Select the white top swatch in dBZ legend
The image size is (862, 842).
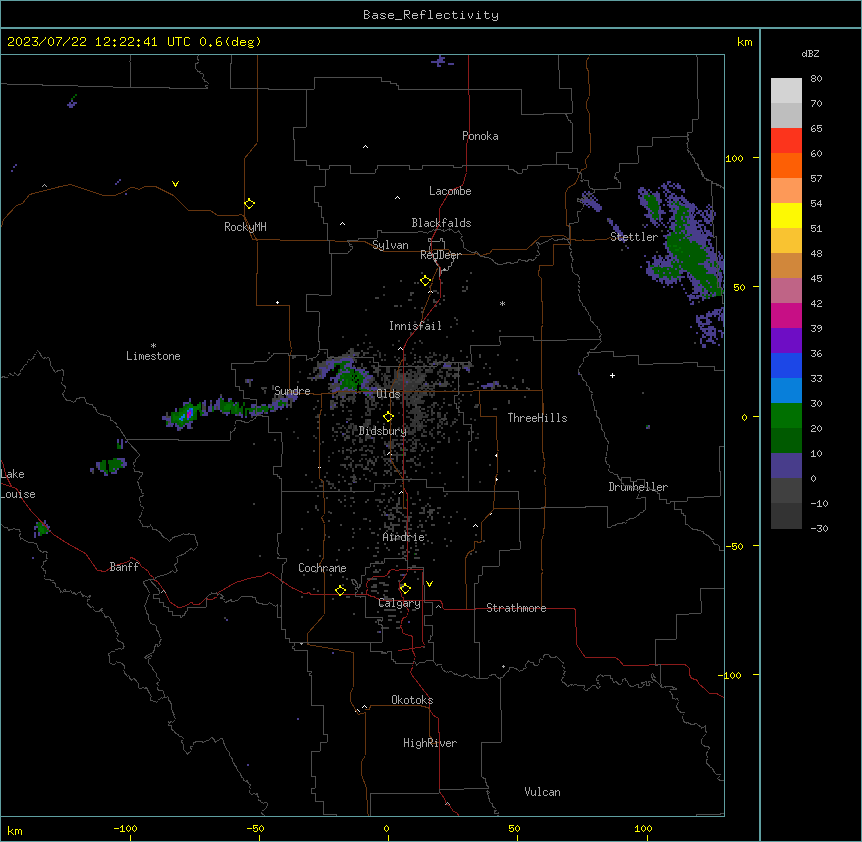[x=786, y=91]
